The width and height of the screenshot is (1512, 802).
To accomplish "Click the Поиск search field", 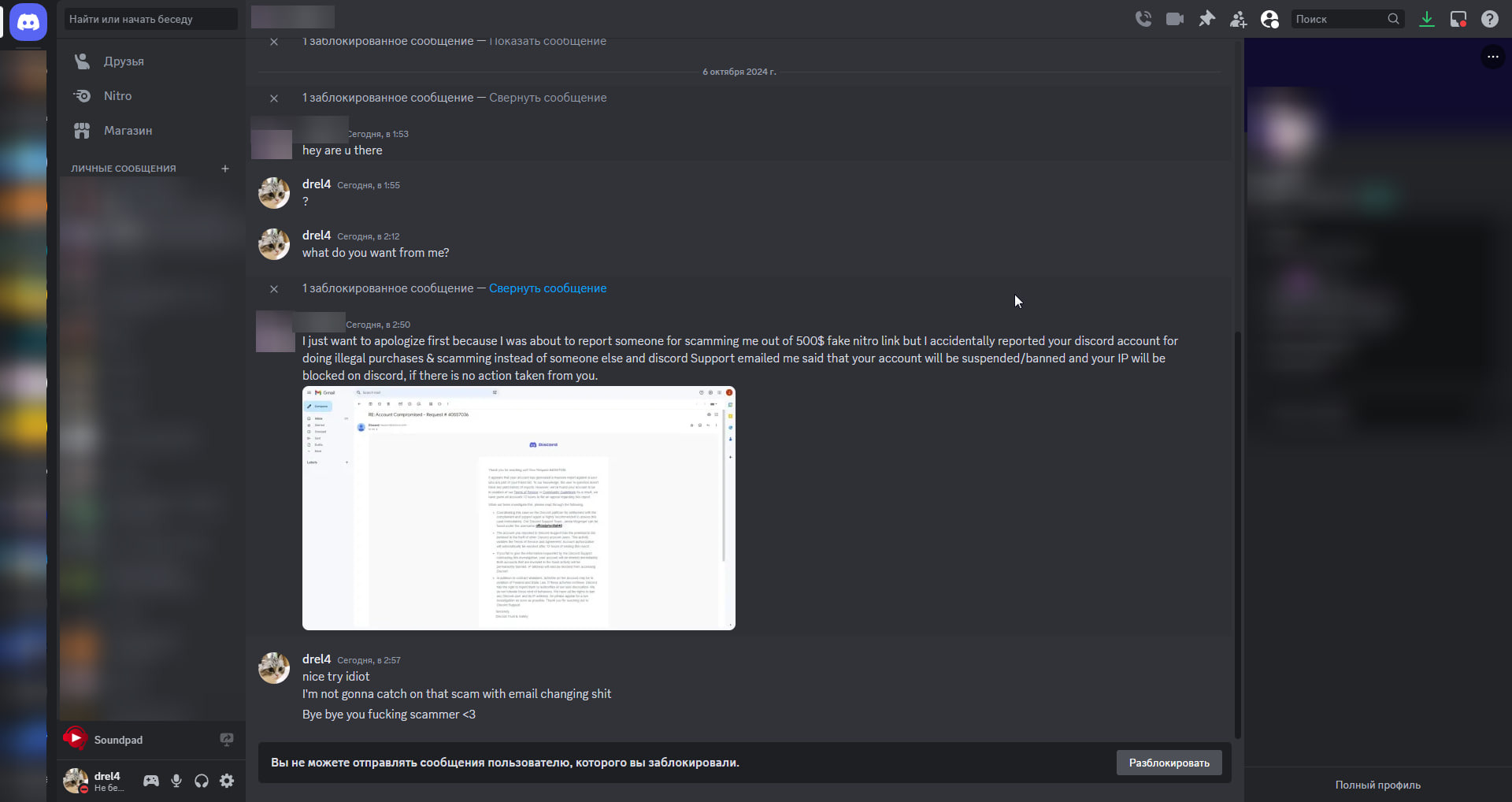I will [1347, 19].
